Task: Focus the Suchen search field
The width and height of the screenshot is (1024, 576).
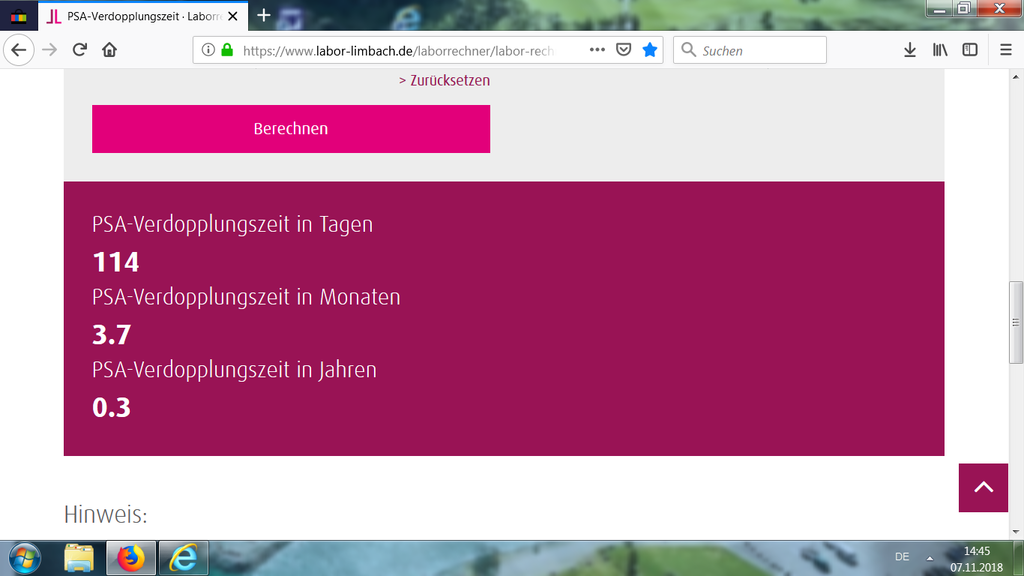Action: pyautogui.click(x=750, y=50)
